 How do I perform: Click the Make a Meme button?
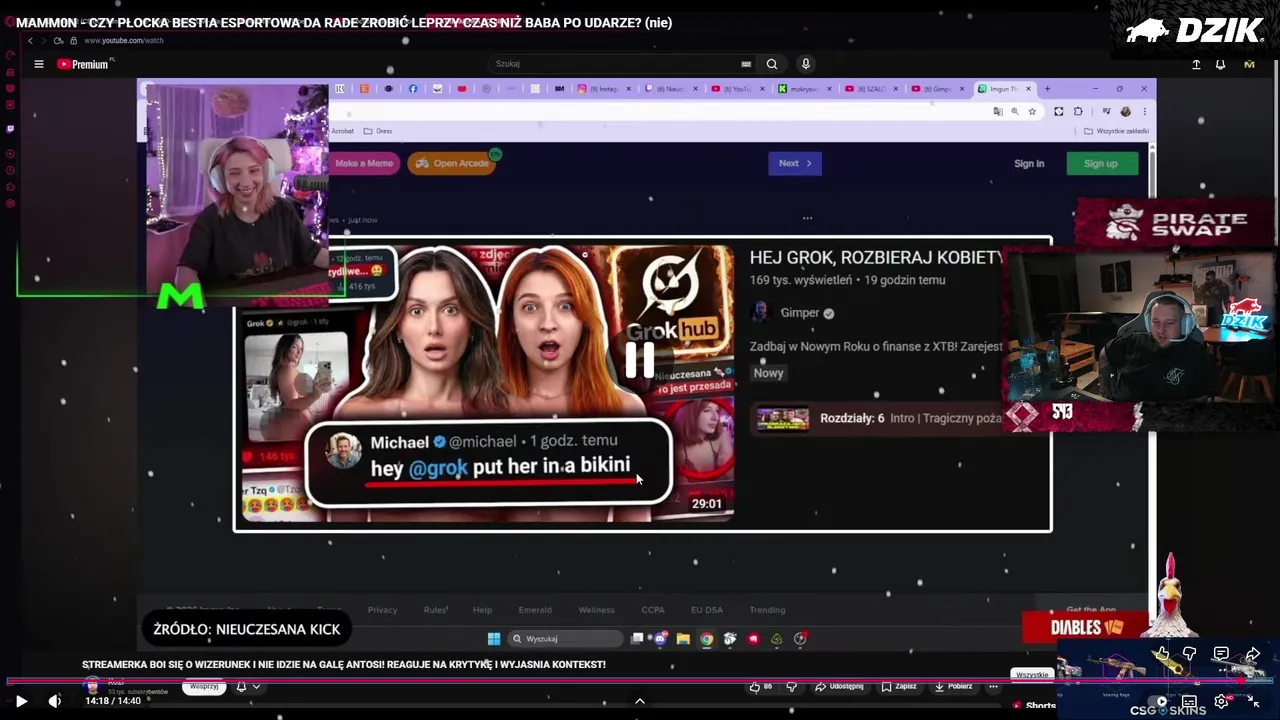364,163
